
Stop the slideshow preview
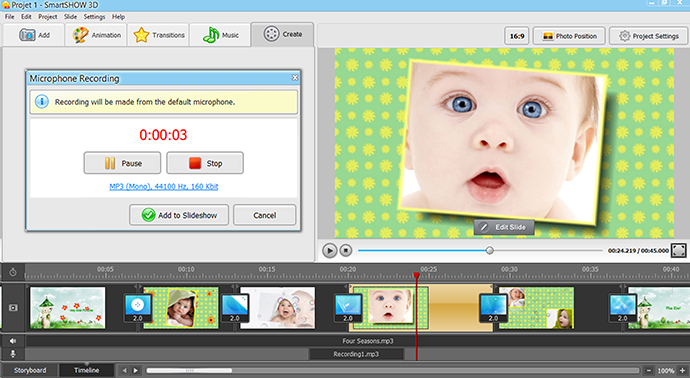346,250
